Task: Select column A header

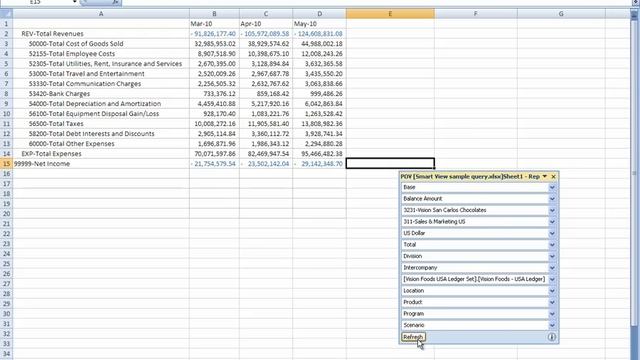Action: pyautogui.click(x=101, y=14)
